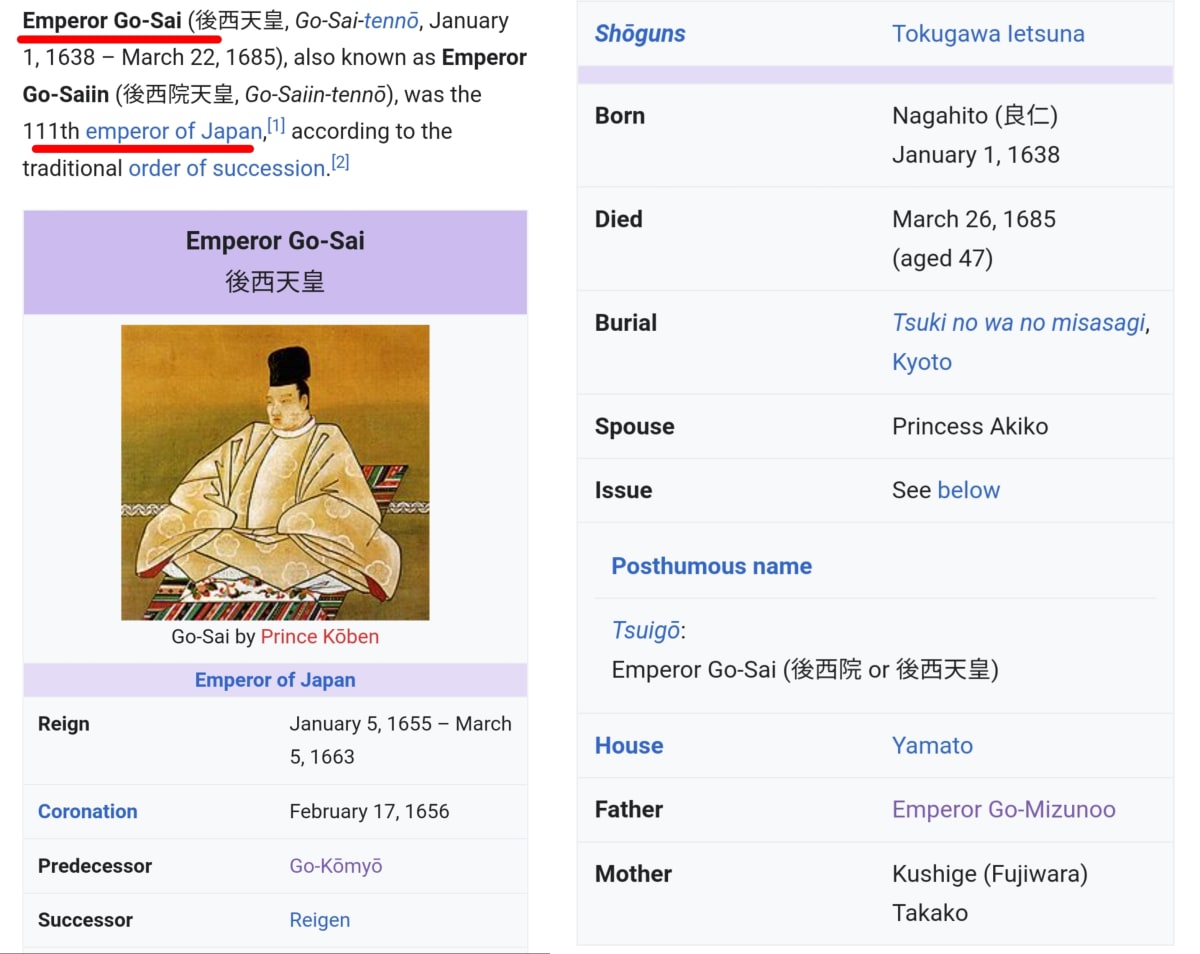Click the 'Emperor of Japan' infobox header link
1200x954 pixels.
point(275,680)
